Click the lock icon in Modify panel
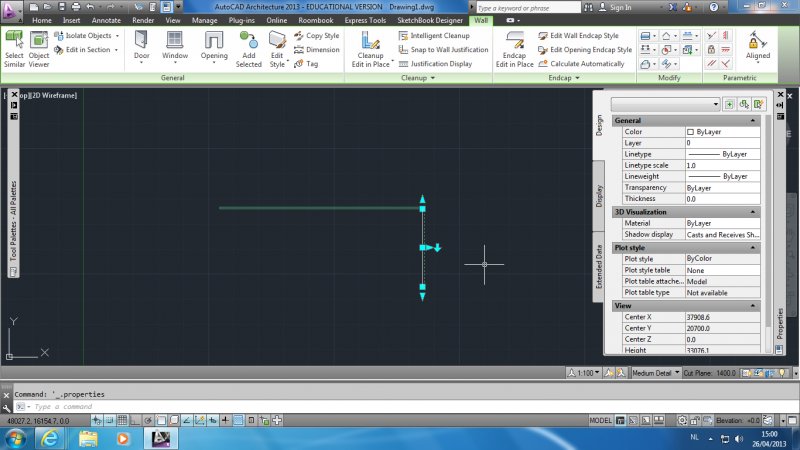 pyautogui.click(x=711, y=49)
